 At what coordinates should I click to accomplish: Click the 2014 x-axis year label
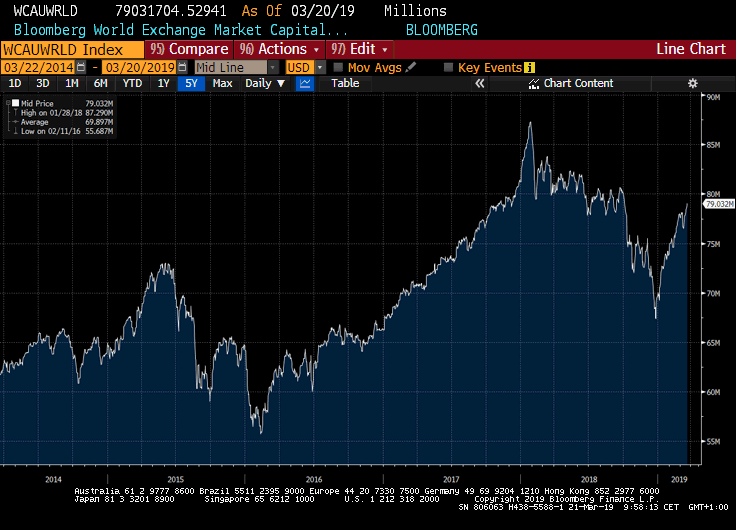(x=53, y=479)
